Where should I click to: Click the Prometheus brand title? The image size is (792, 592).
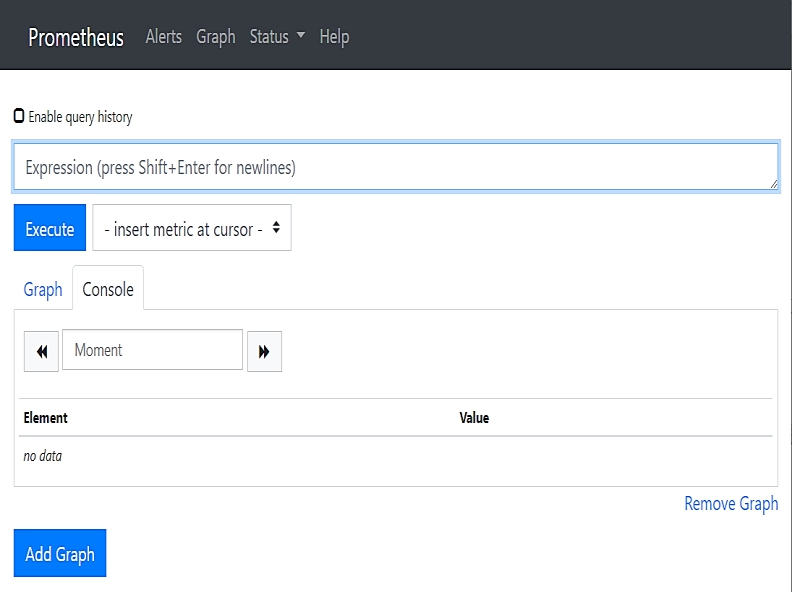(76, 38)
